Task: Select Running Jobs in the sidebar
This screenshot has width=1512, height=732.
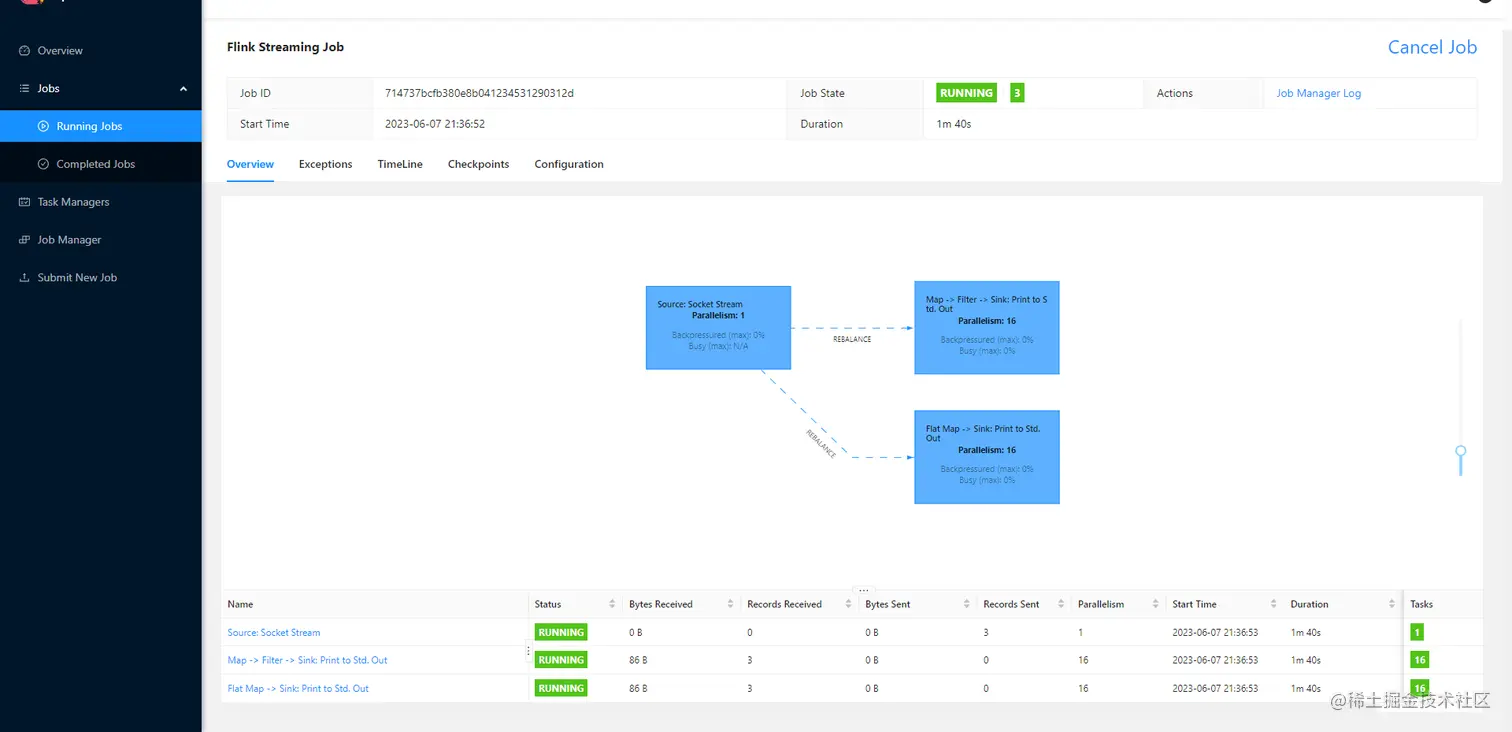Action: [x=100, y=126]
